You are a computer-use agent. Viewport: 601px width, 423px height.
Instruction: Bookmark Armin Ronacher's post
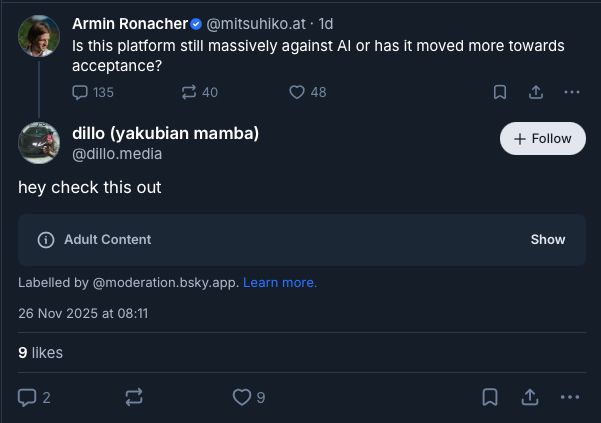tap(500, 92)
